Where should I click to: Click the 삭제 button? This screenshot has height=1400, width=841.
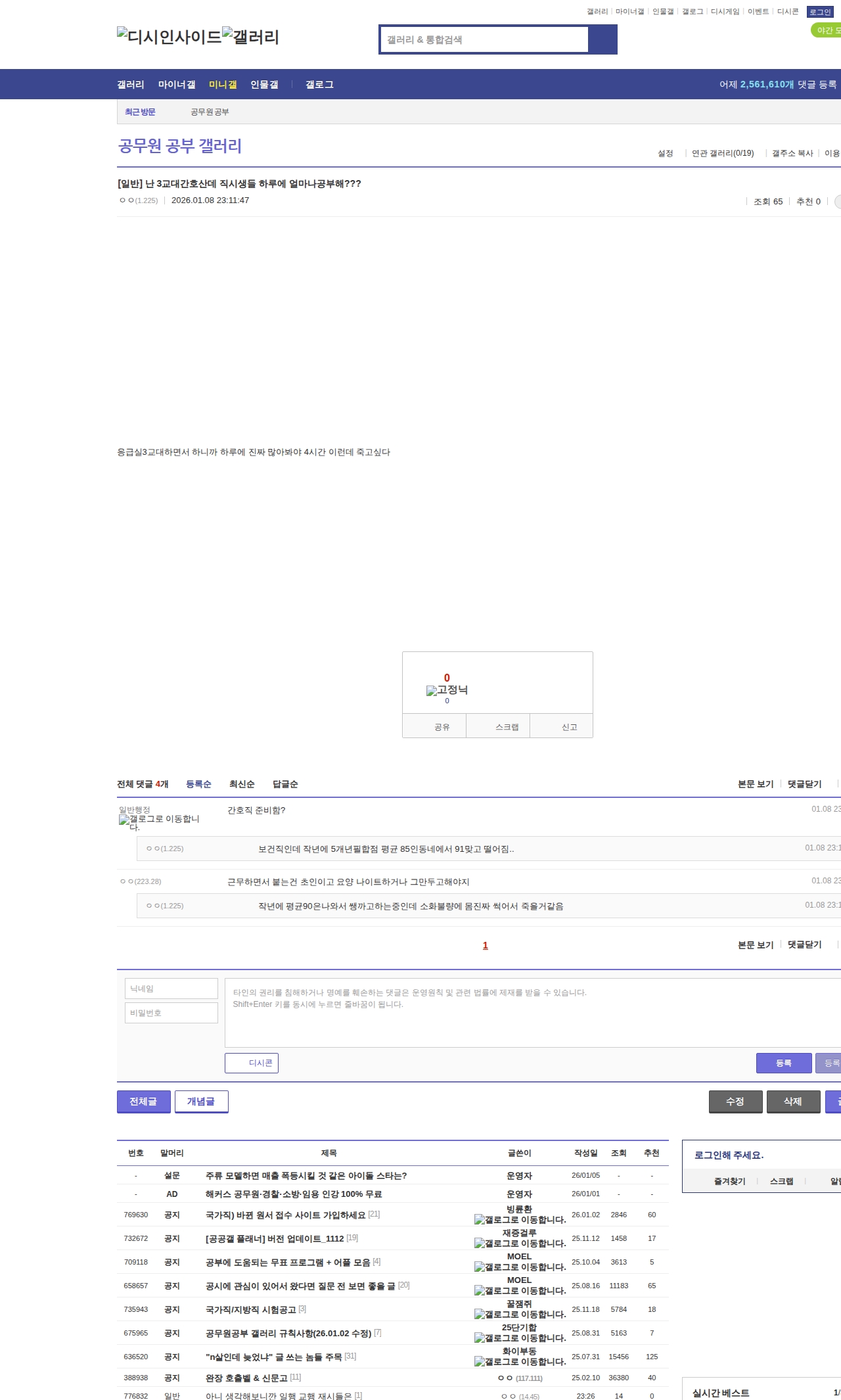point(793,1102)
